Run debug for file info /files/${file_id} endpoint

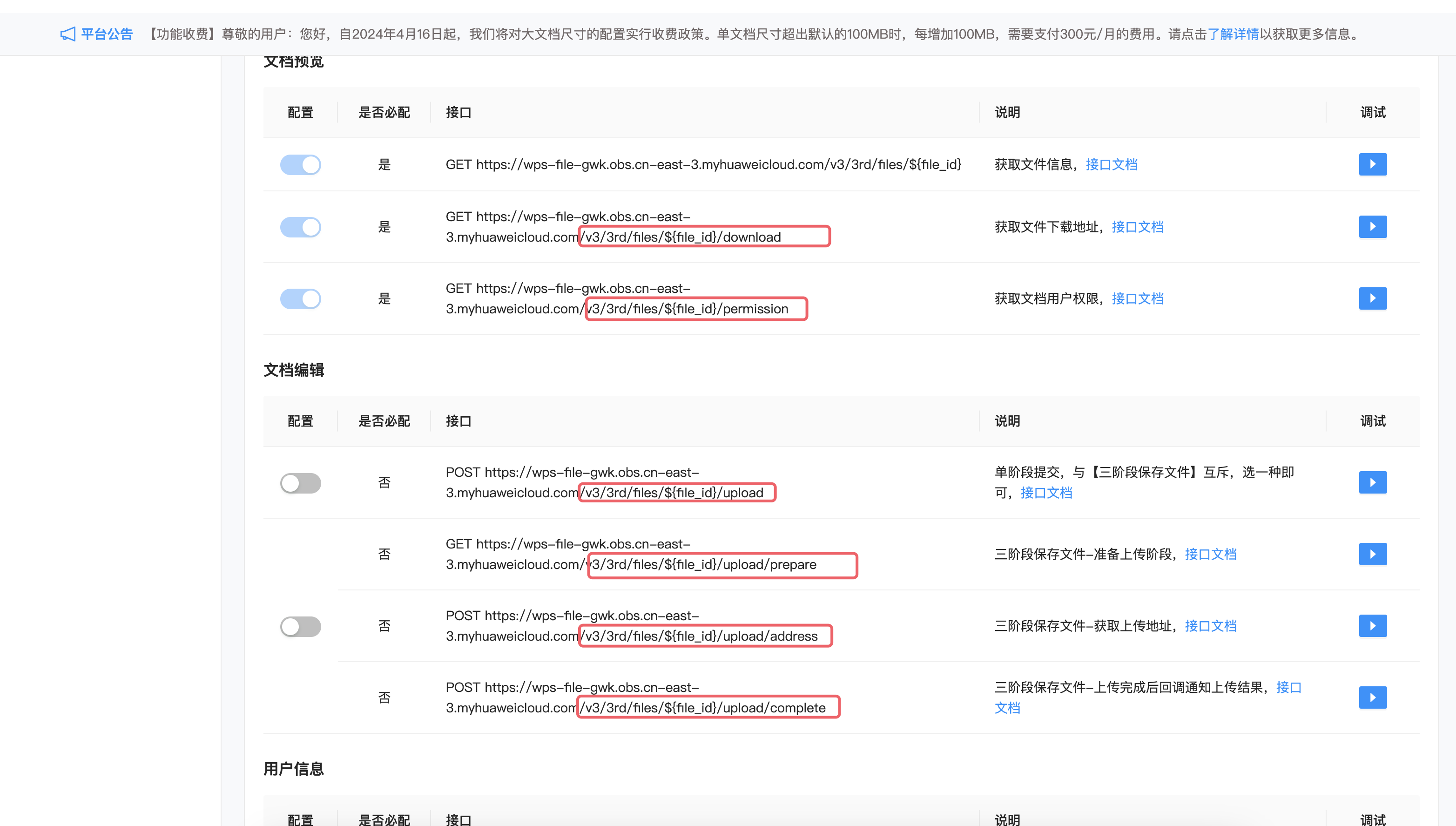pyautogui.click(x=1373, y=164)
